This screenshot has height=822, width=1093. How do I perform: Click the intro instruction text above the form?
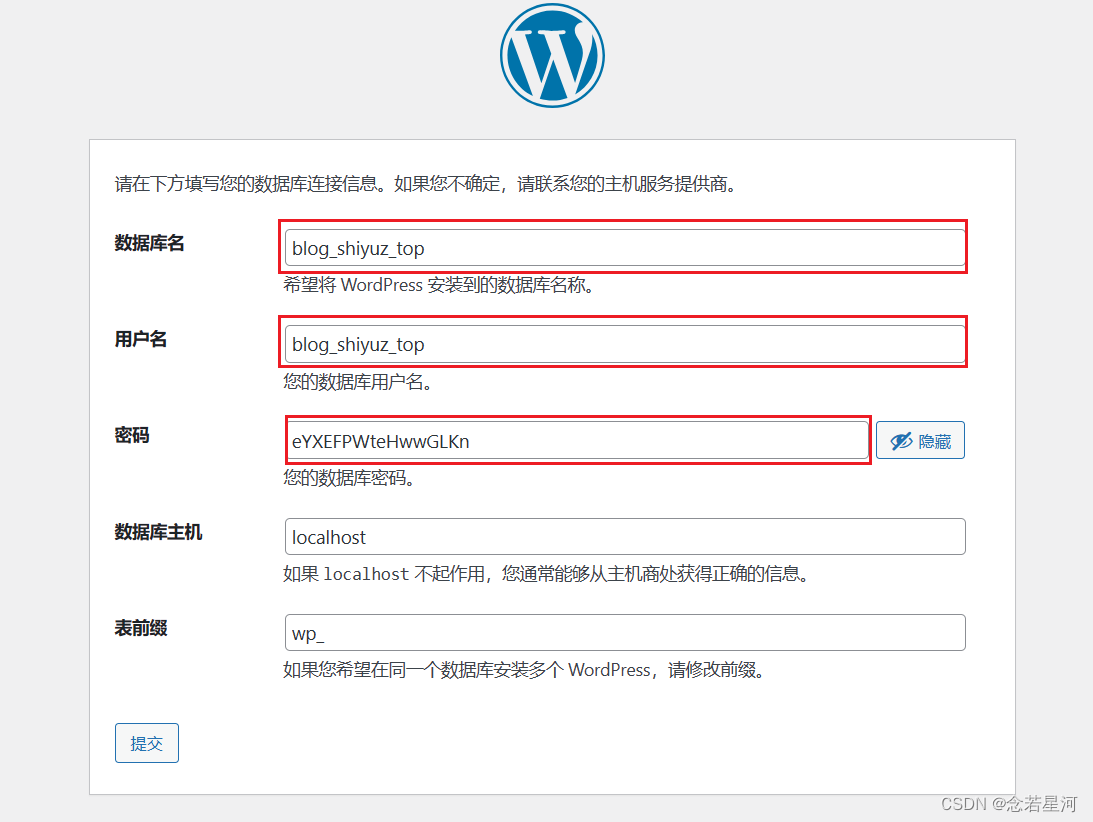pyautogui.click(x=426, y=185)
